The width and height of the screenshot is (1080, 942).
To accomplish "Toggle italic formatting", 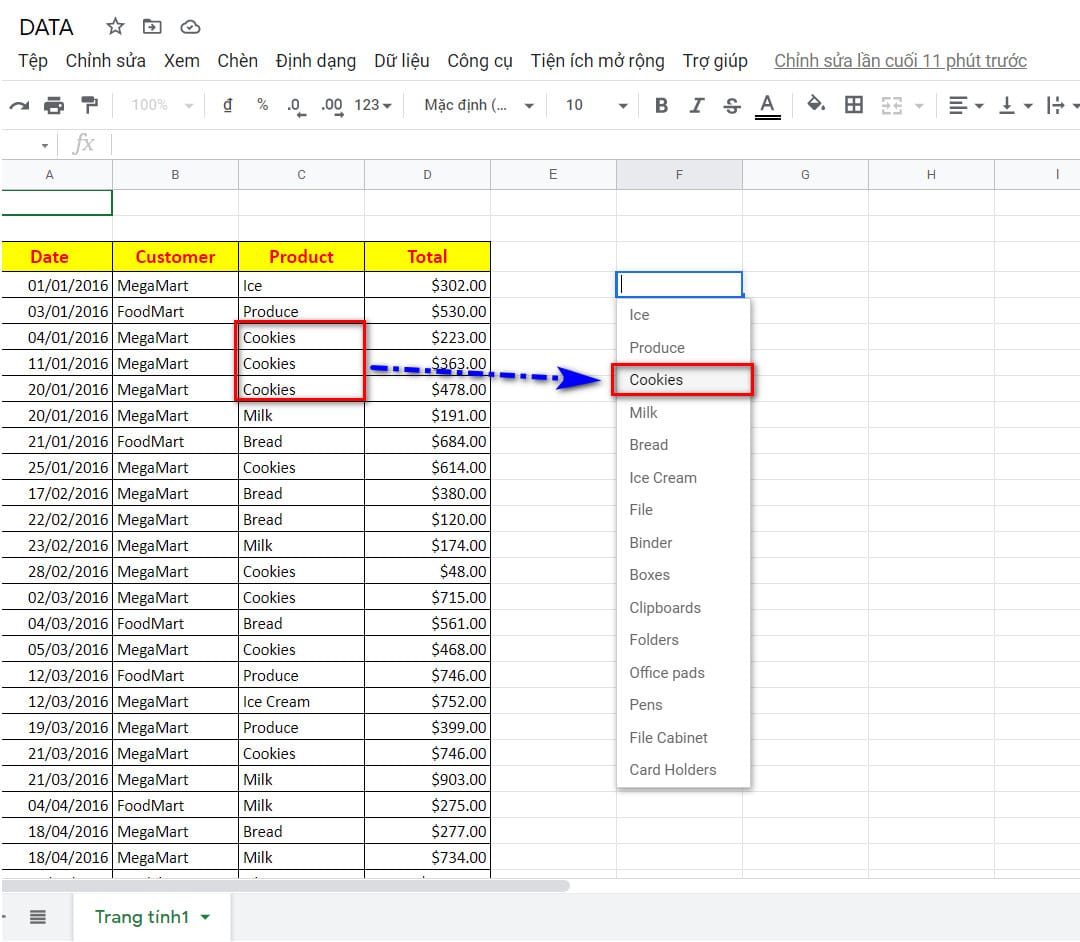I will (x=697, y=105).
